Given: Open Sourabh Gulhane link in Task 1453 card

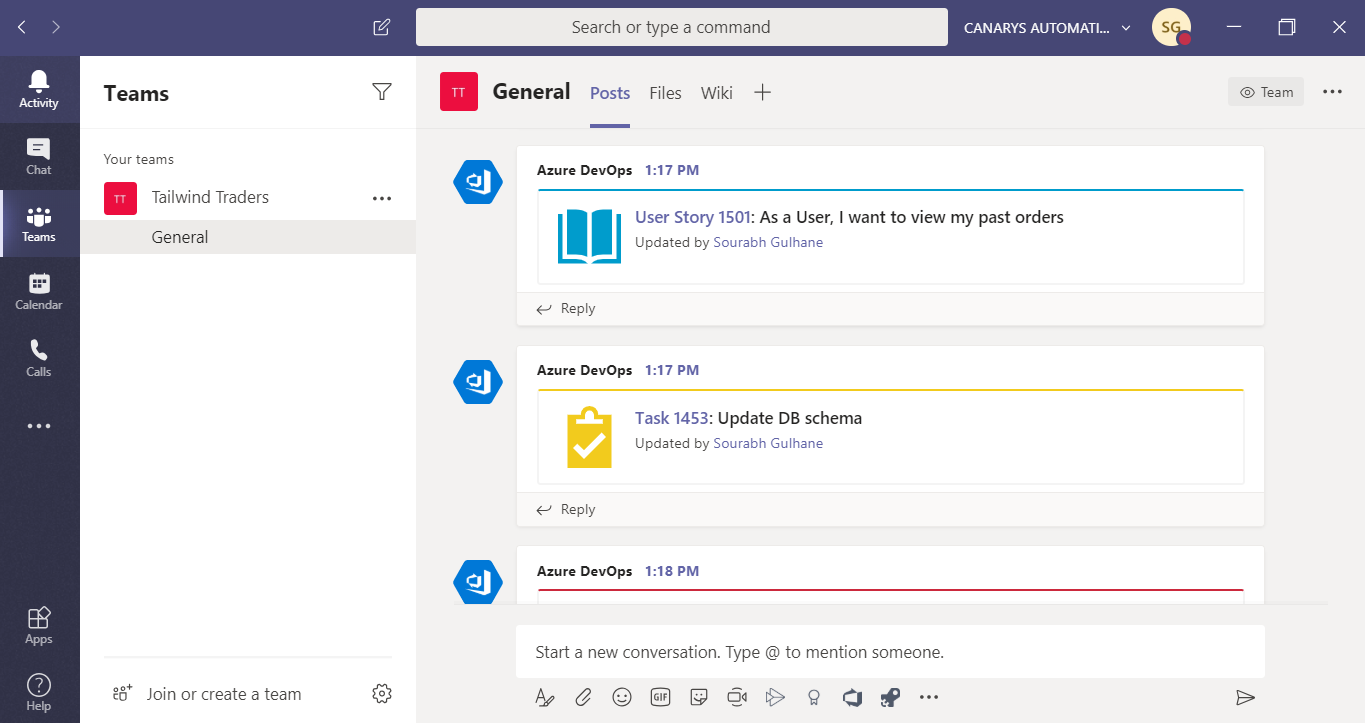Looking at the screenshot, I should [768, 443].
